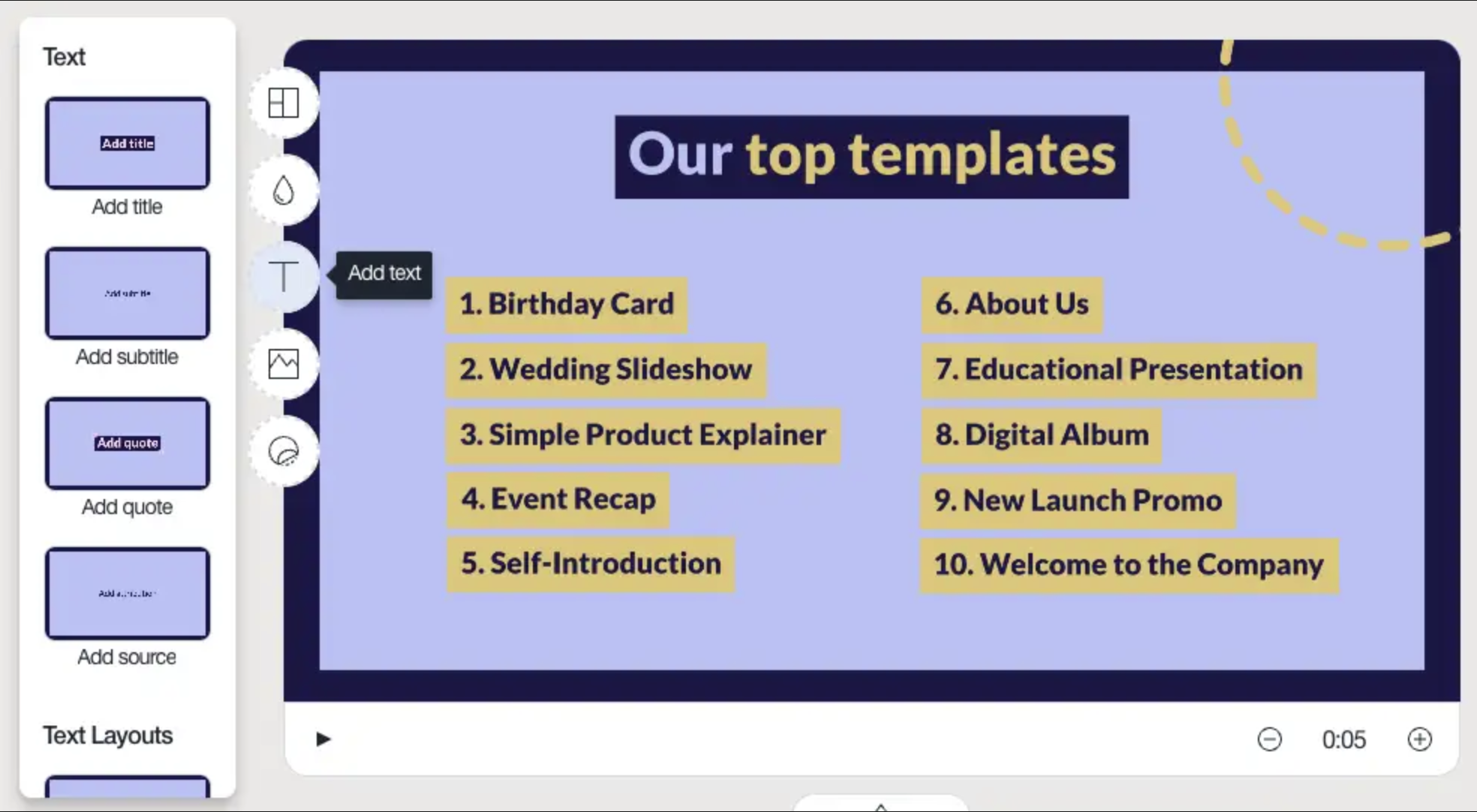This screenshot has height=812, width=1477.
Task: Select the 8. Digital Album item
Action: 1041,435
